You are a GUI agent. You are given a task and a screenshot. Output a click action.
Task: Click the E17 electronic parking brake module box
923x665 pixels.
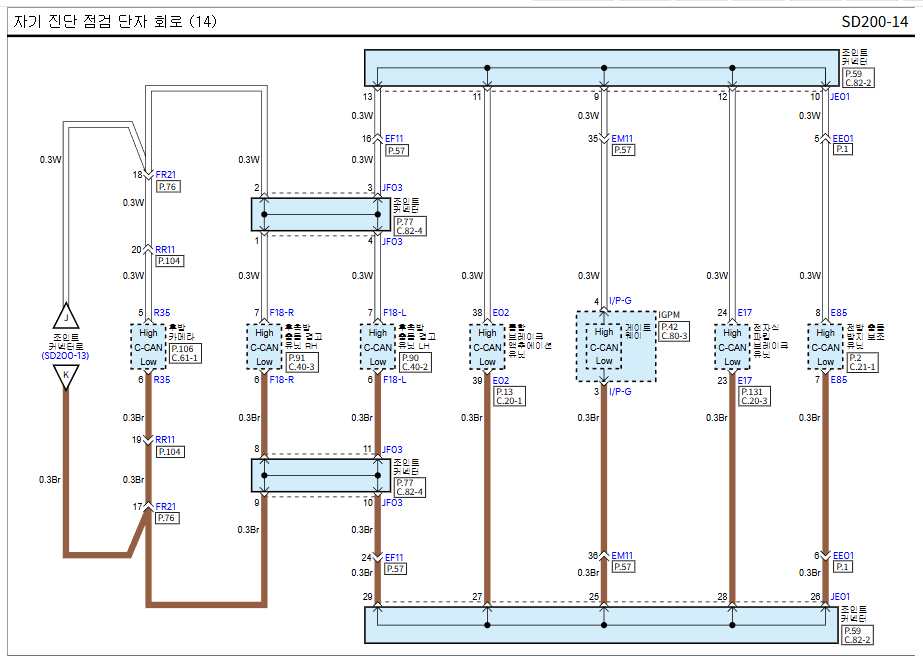coord(732,346)
